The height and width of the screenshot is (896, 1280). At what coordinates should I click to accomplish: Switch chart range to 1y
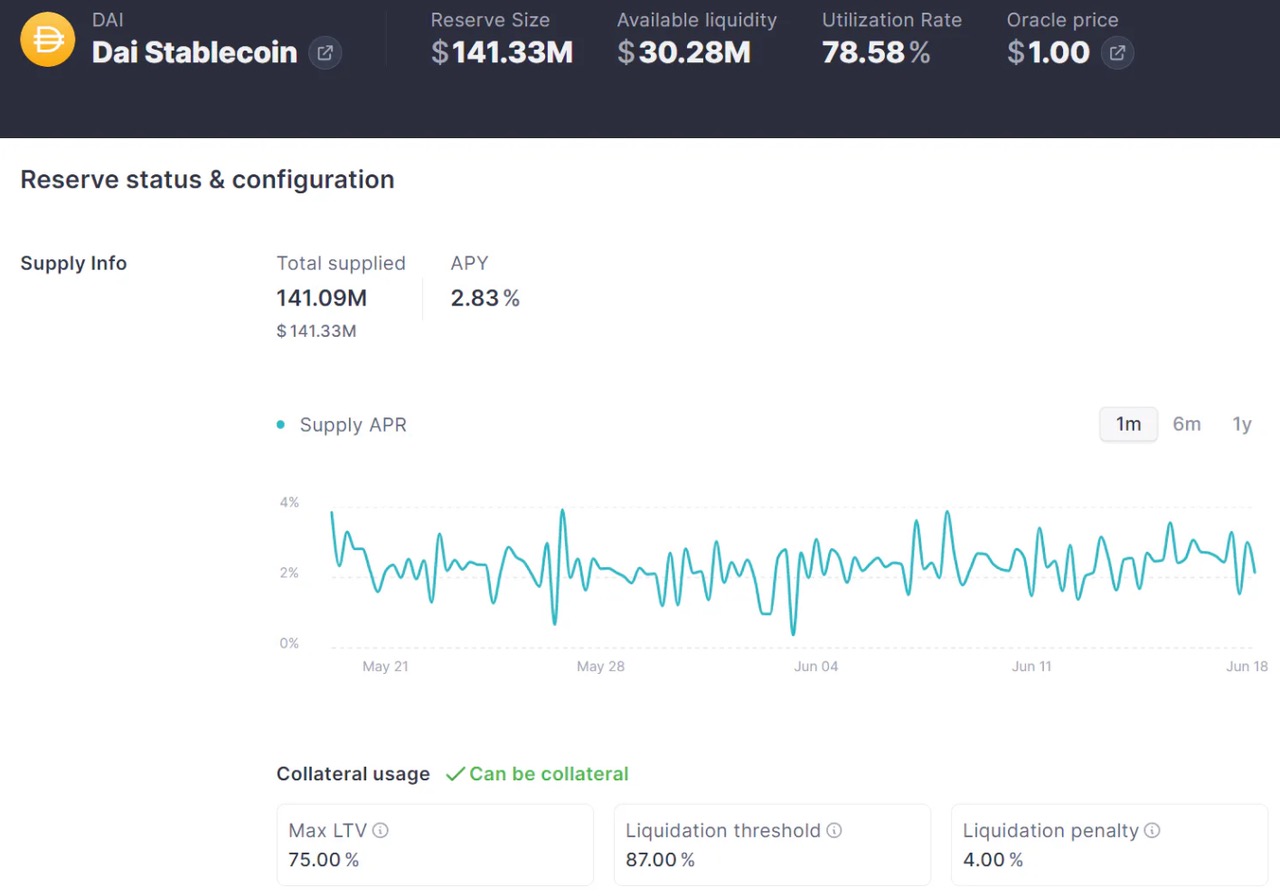point(1242,424)
